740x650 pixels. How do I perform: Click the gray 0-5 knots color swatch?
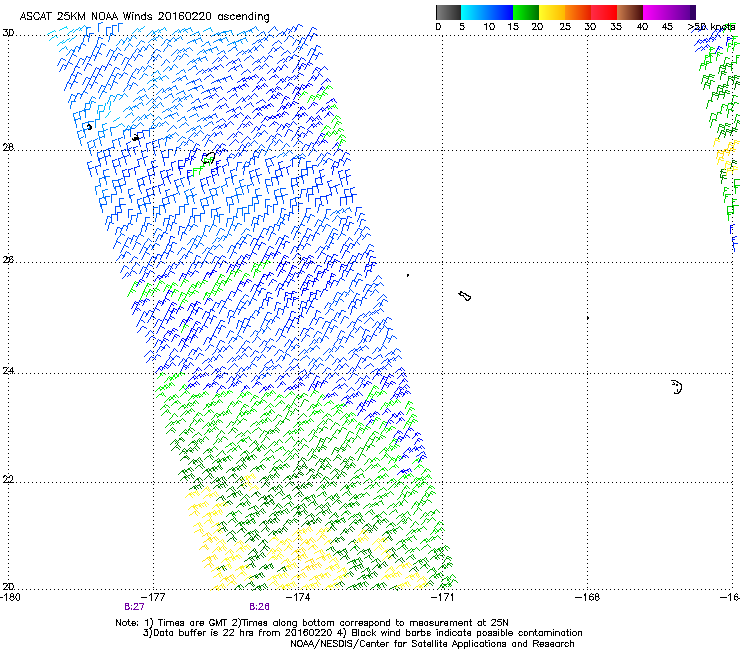click(x=448, y=12)
